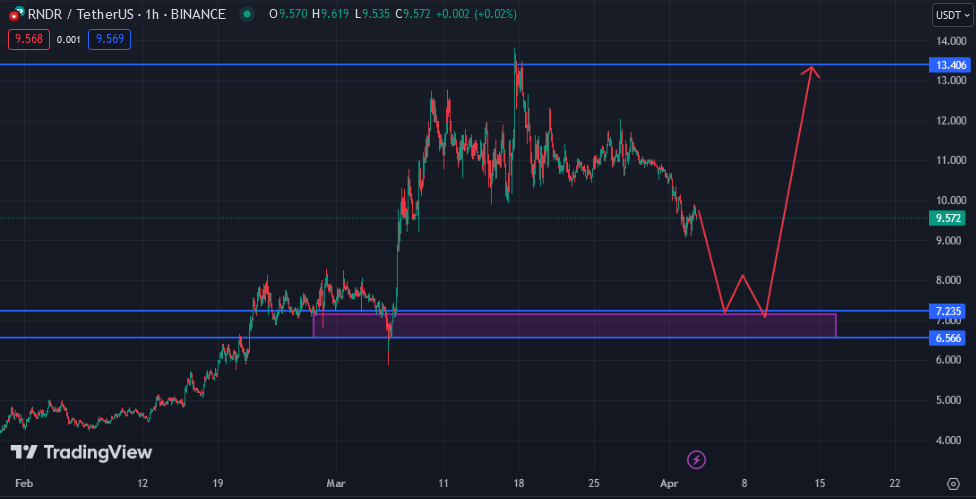Click the 4.000 price scale value
The width and height of the screenshot is (976, 499).
tap(949, 441)
